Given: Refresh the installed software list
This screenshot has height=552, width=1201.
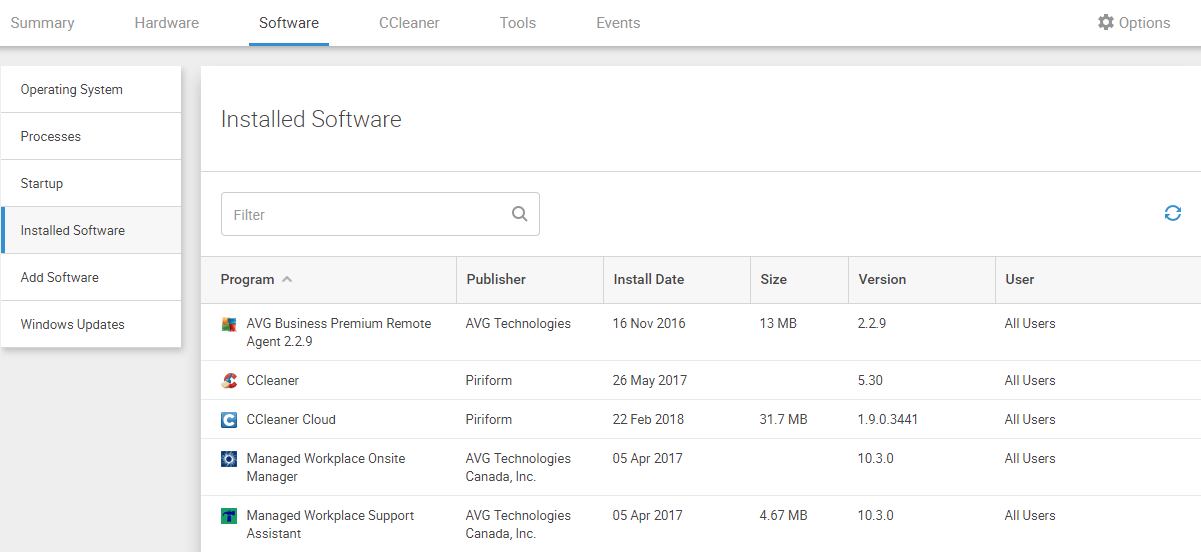Looking at the screenshot, I should click(1173, 213).
